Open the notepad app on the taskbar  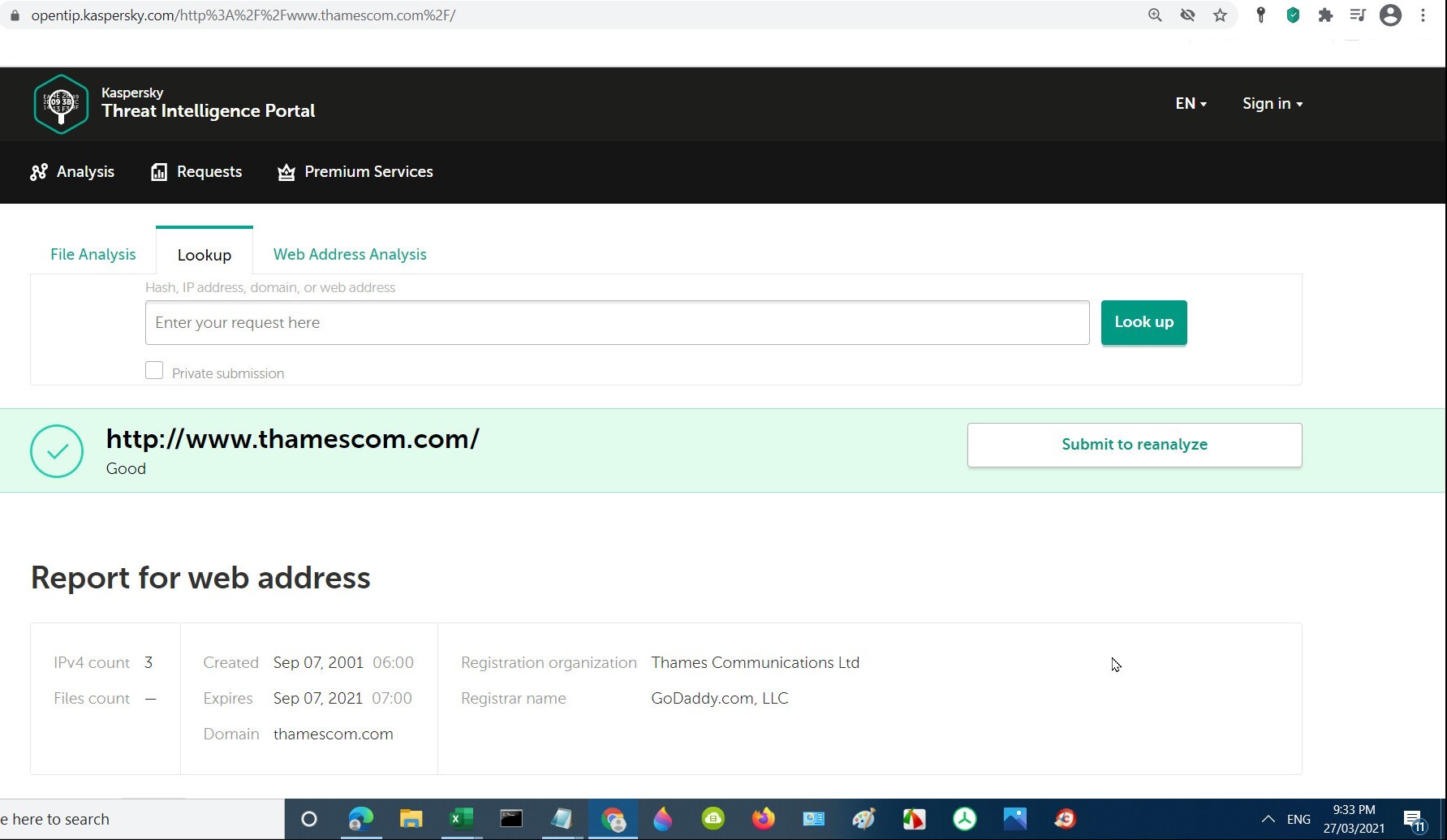point(562,819)
